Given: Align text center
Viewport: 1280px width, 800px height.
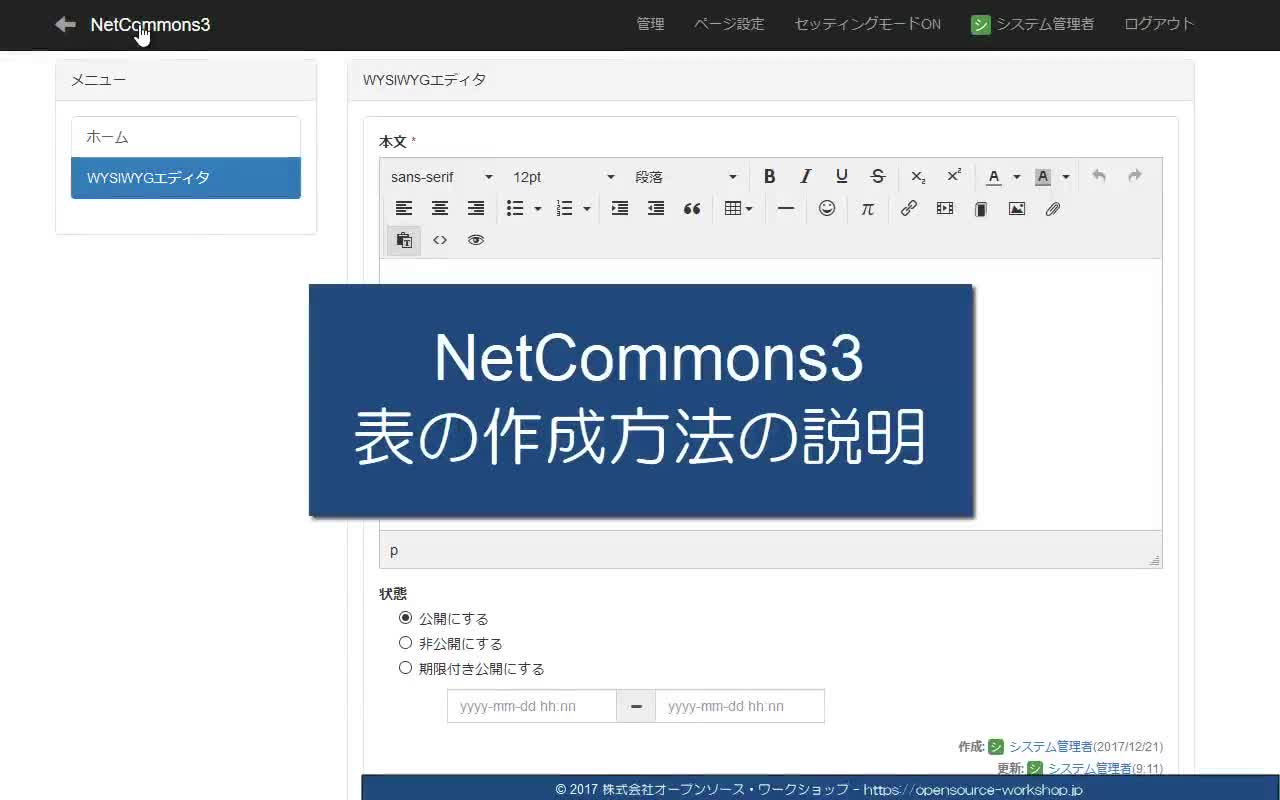Looking at the screenshot, I should [x=439, y=209].
